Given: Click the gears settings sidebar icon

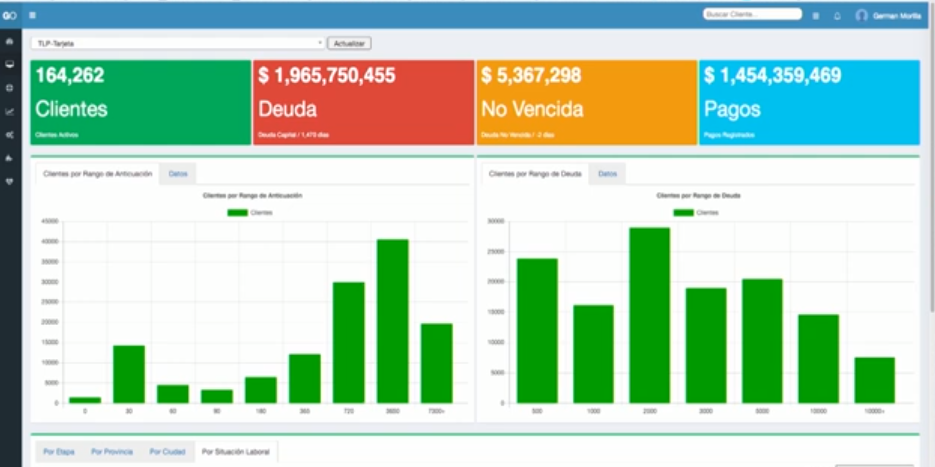Looking at the screenshot, I should pyautogui.click(x=10, y=135).
